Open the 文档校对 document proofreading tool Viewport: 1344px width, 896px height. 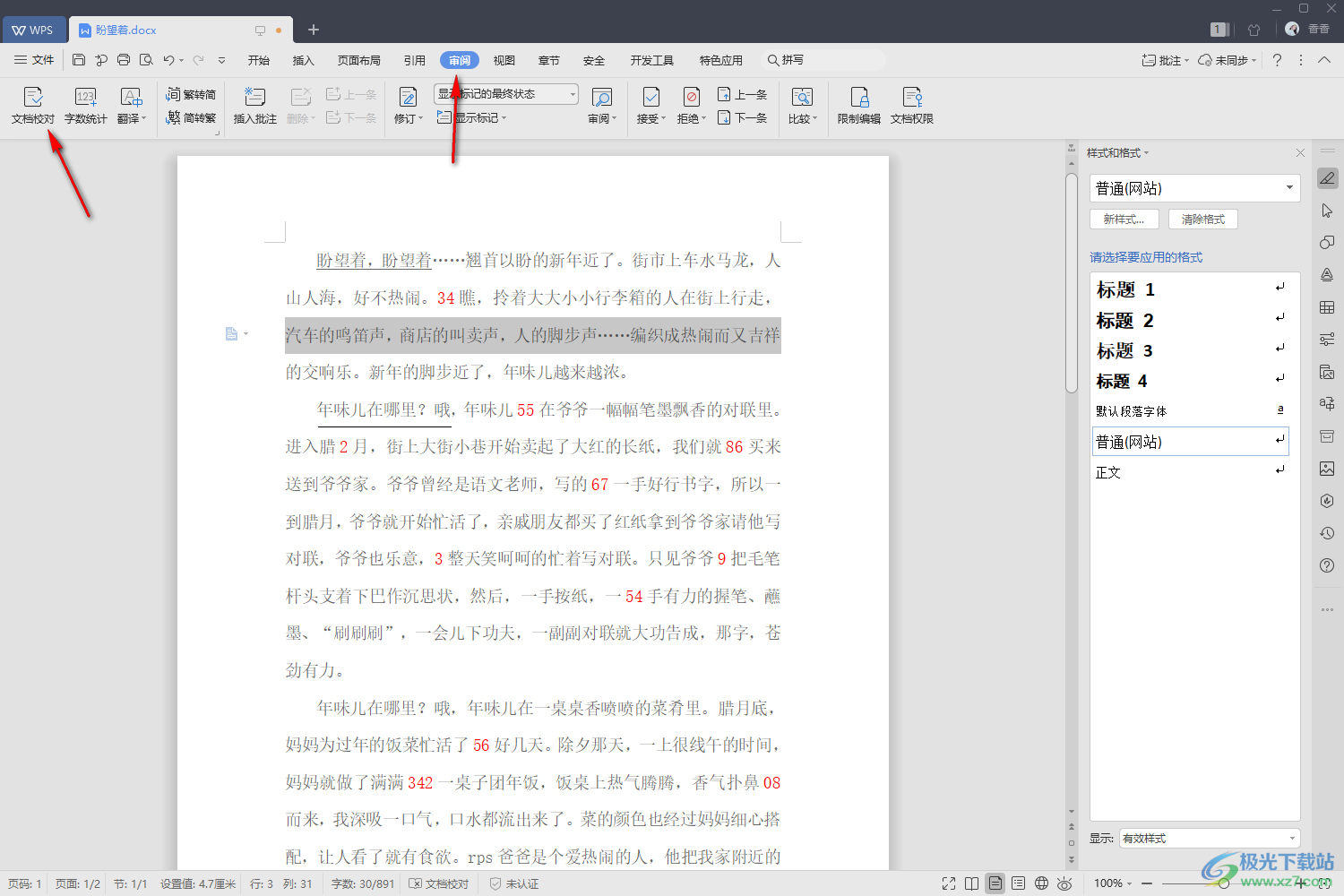(x=33, y=105)
